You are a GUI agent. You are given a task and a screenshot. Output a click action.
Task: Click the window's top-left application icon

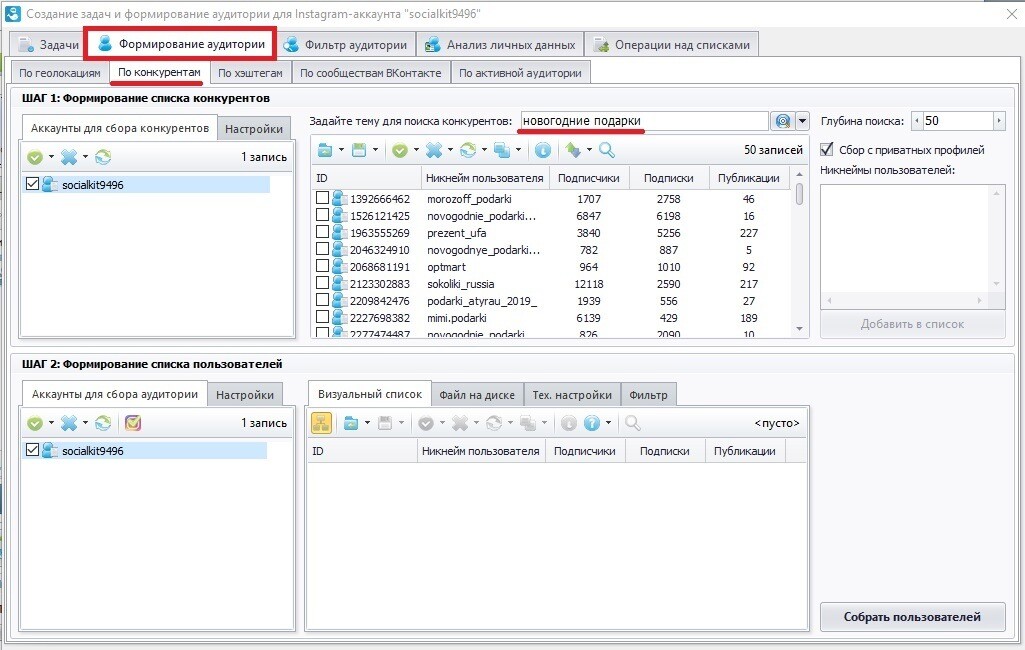click(12, 13)
